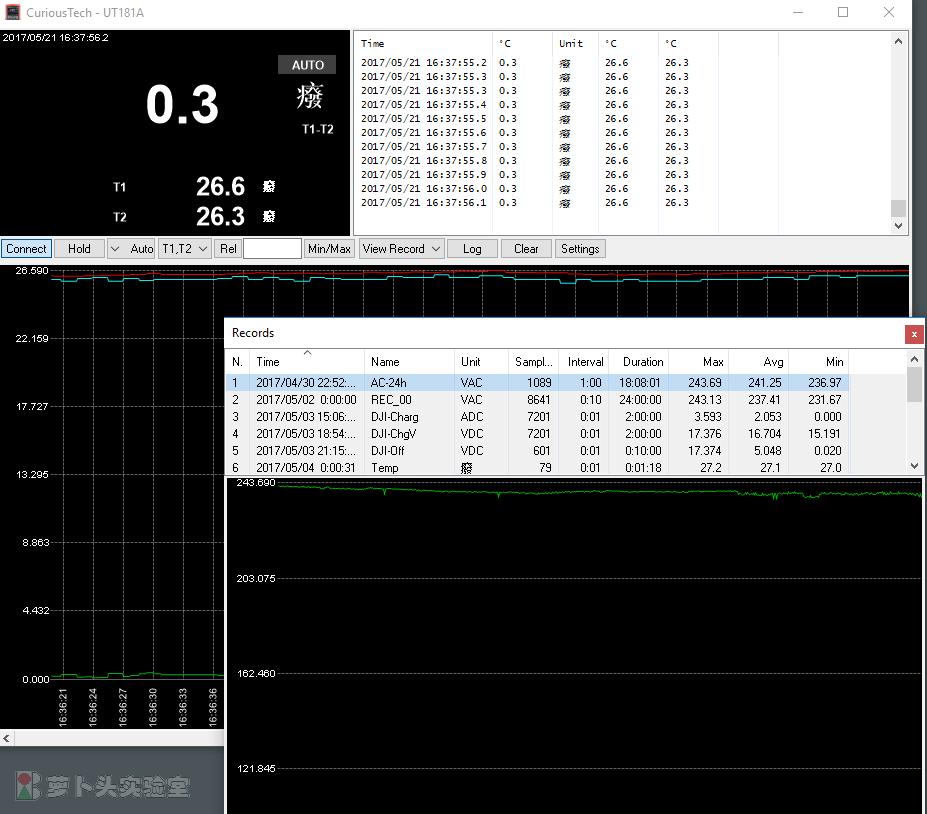Open the View Record dropdown

[401, 249]
